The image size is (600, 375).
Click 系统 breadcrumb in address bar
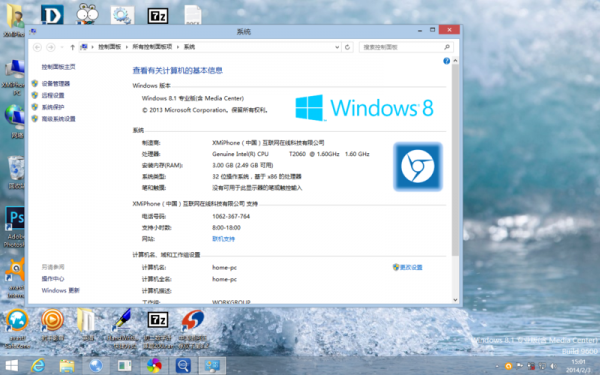tap(189, 47)
